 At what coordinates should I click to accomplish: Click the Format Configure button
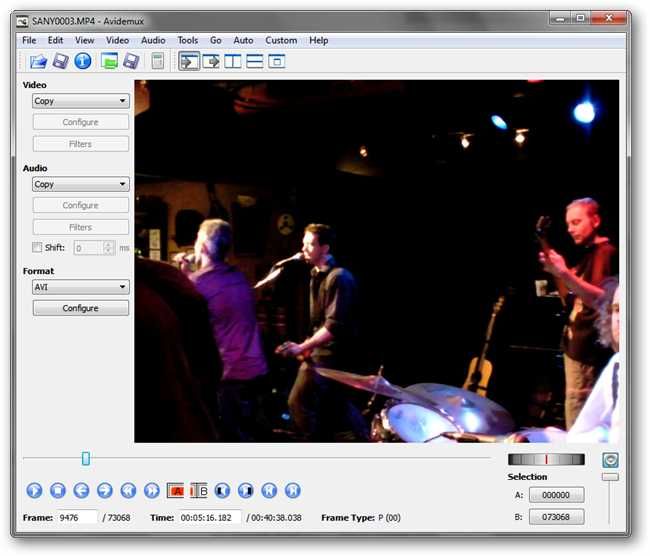tap(80, 308)
